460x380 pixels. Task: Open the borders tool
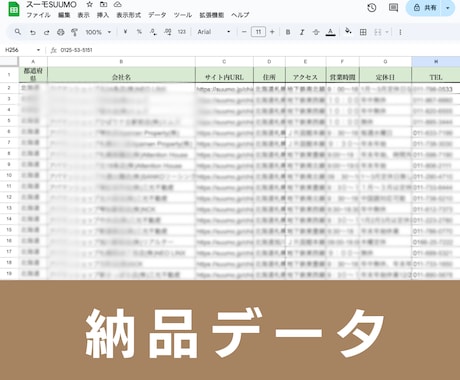click(x=363, y=32)
